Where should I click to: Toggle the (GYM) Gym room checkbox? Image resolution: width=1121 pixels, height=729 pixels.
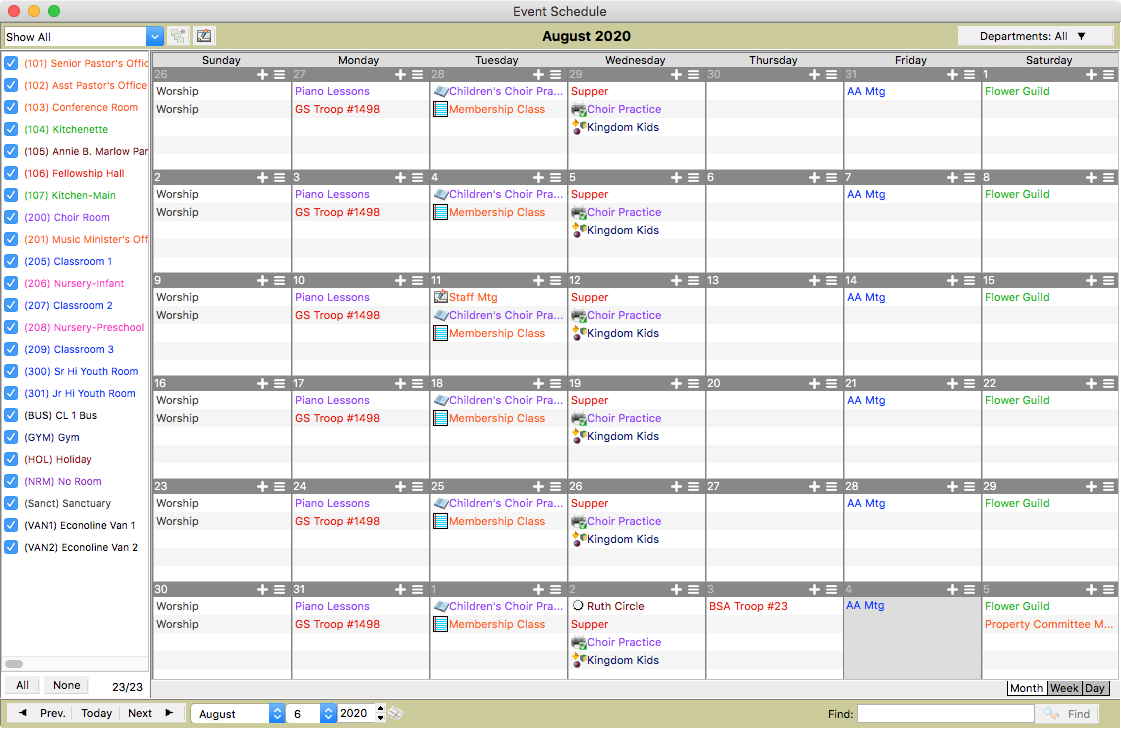pyautogui.click(x=11, y=438)
